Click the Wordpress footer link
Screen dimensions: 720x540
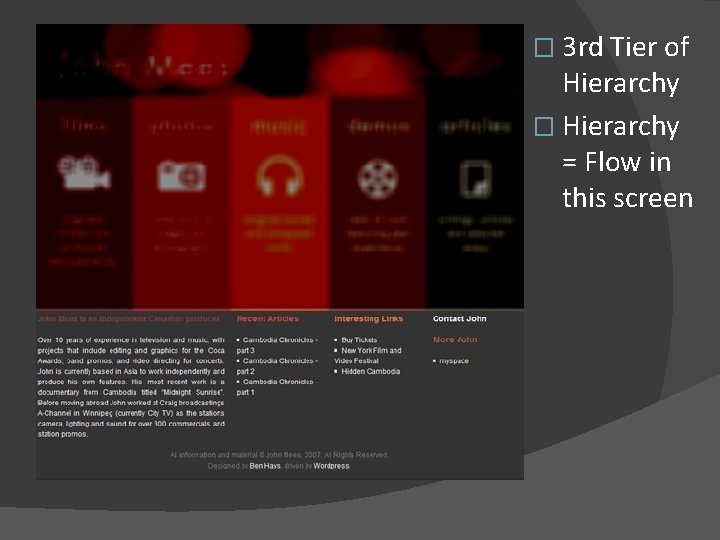pos(331,466)
